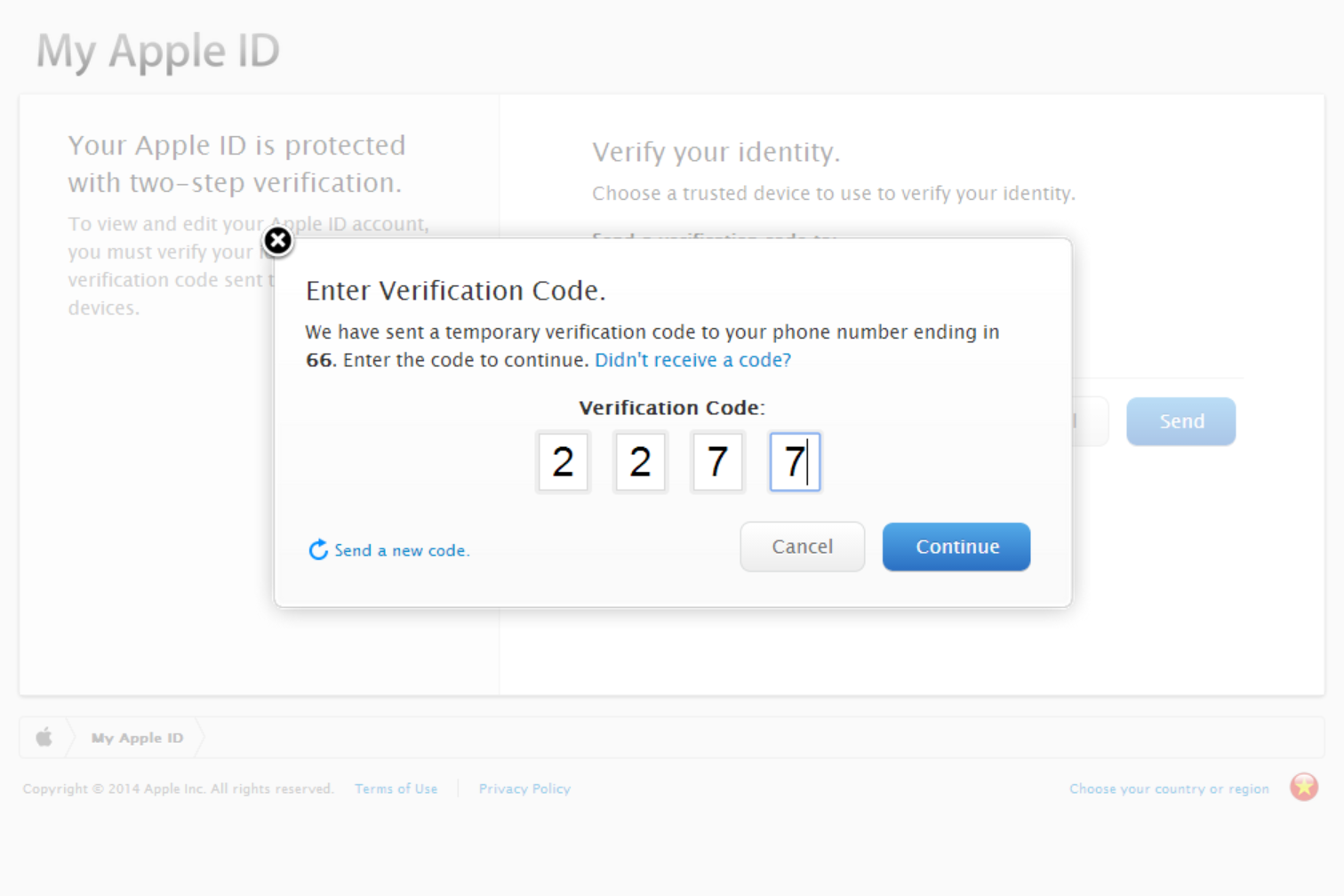The image size is (1344, 896).
Task: Click the Apple logo in the breadcrumb bar
Action: [x=44, y=737]
